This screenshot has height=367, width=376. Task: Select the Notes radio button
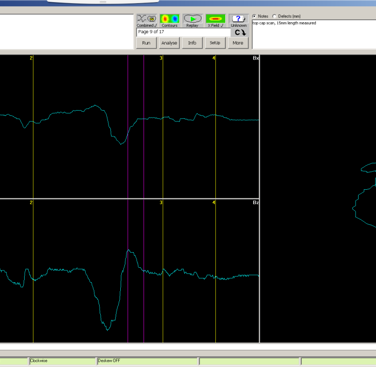(x=255, y=16)
